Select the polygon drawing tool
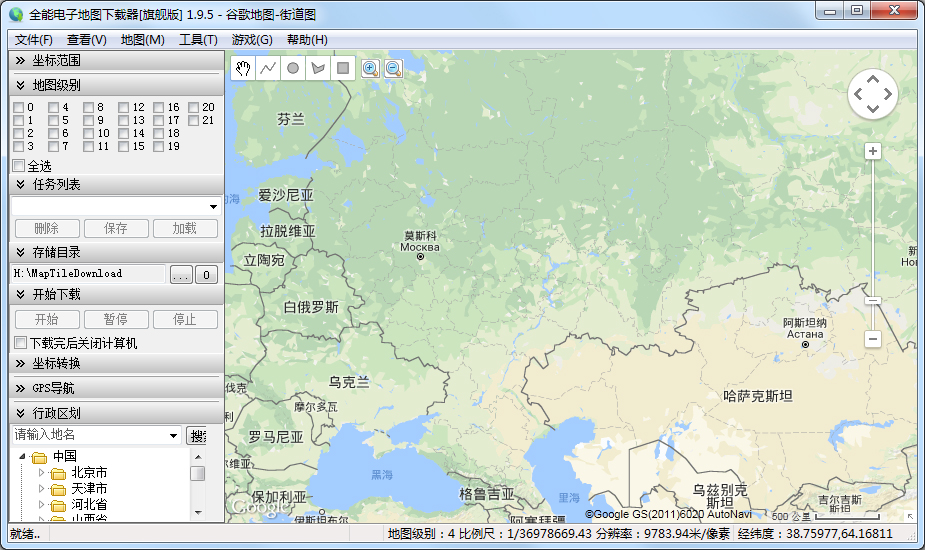This screenshot has width=925, height=550. tap(318, 68)
